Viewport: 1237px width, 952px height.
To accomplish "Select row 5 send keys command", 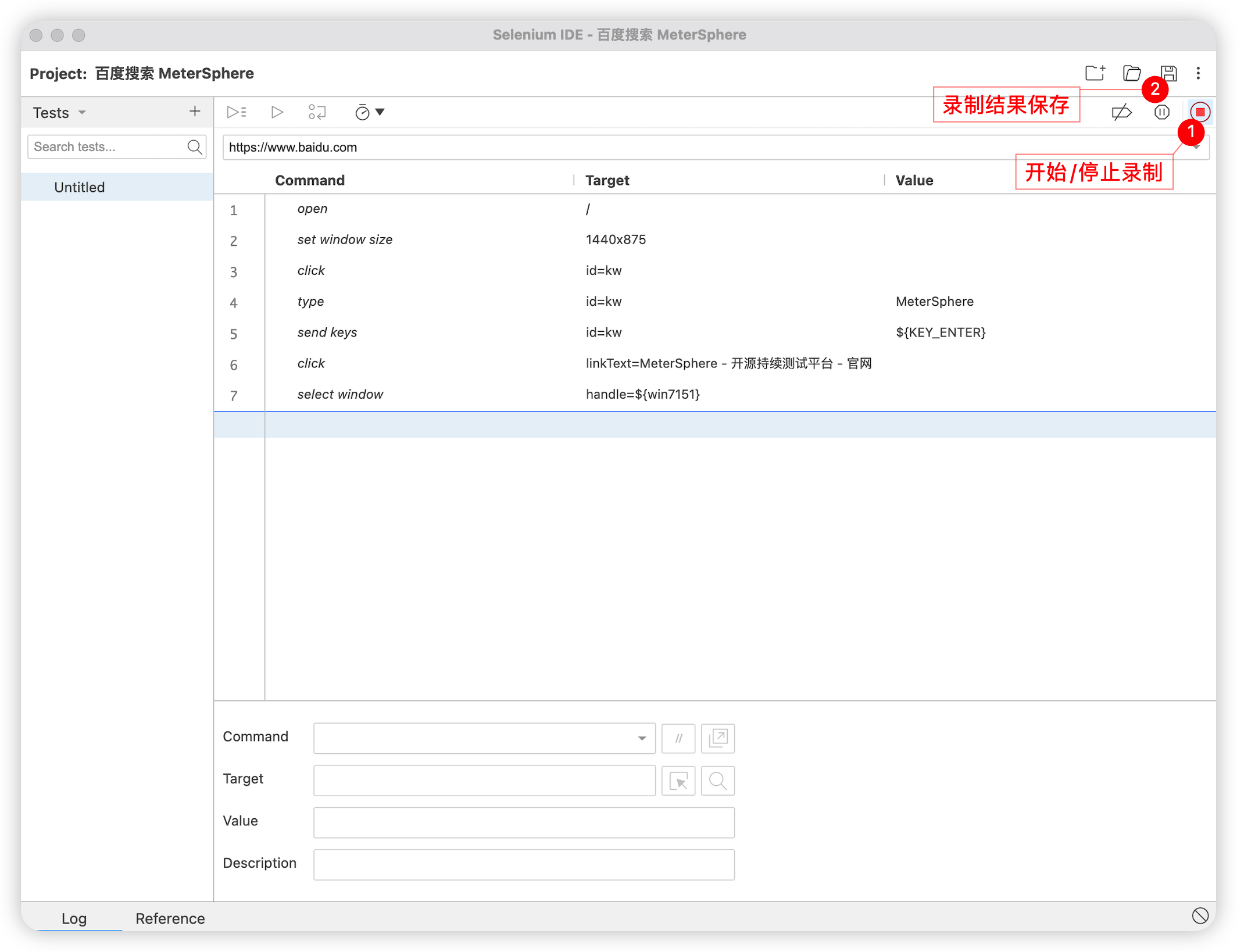I will 715,332.
